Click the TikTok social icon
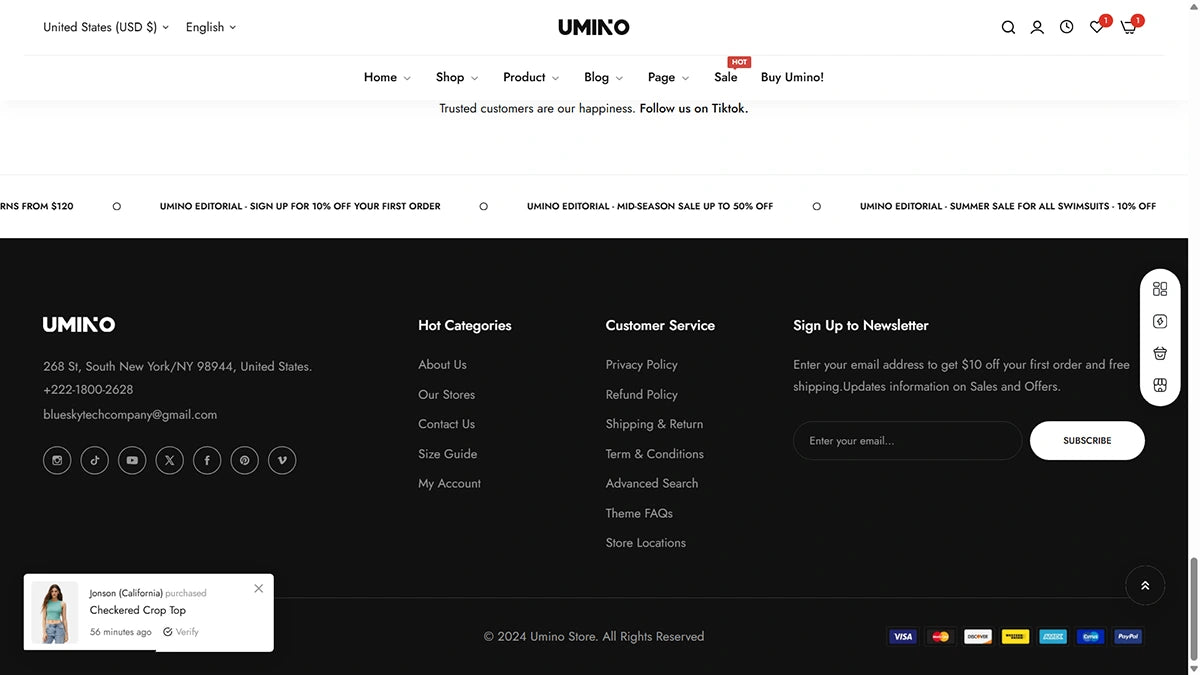 (94, 460)
